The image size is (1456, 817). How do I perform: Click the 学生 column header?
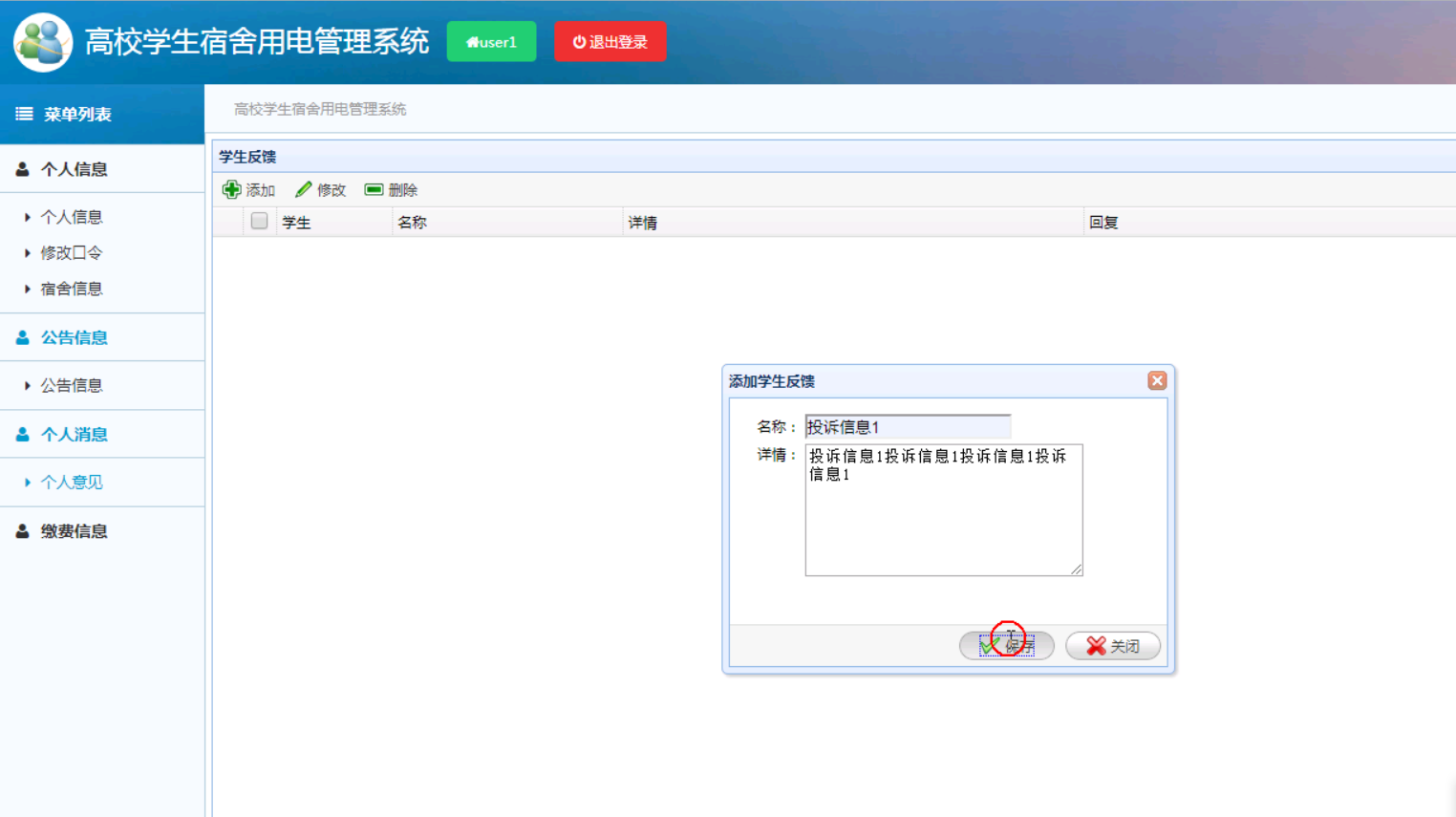coord(334,223)
